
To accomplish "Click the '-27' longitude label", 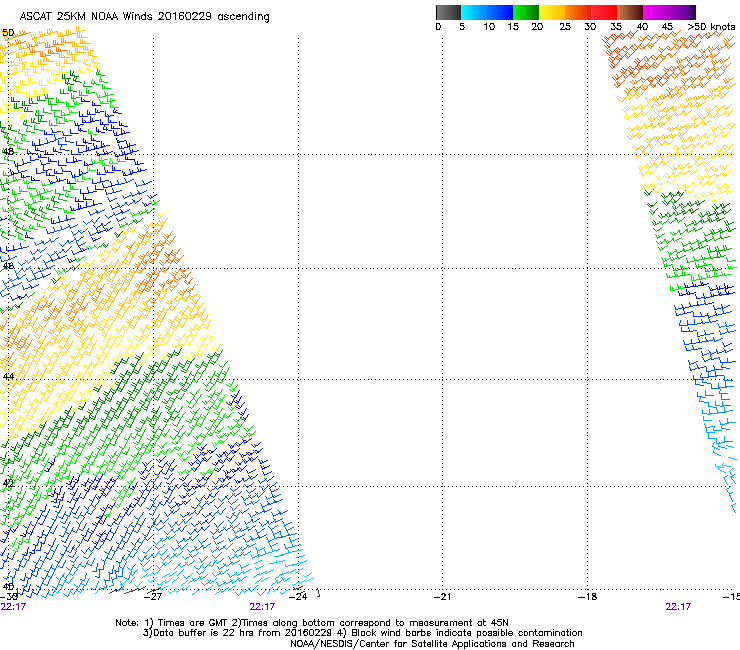I will (x=152, y=597).
